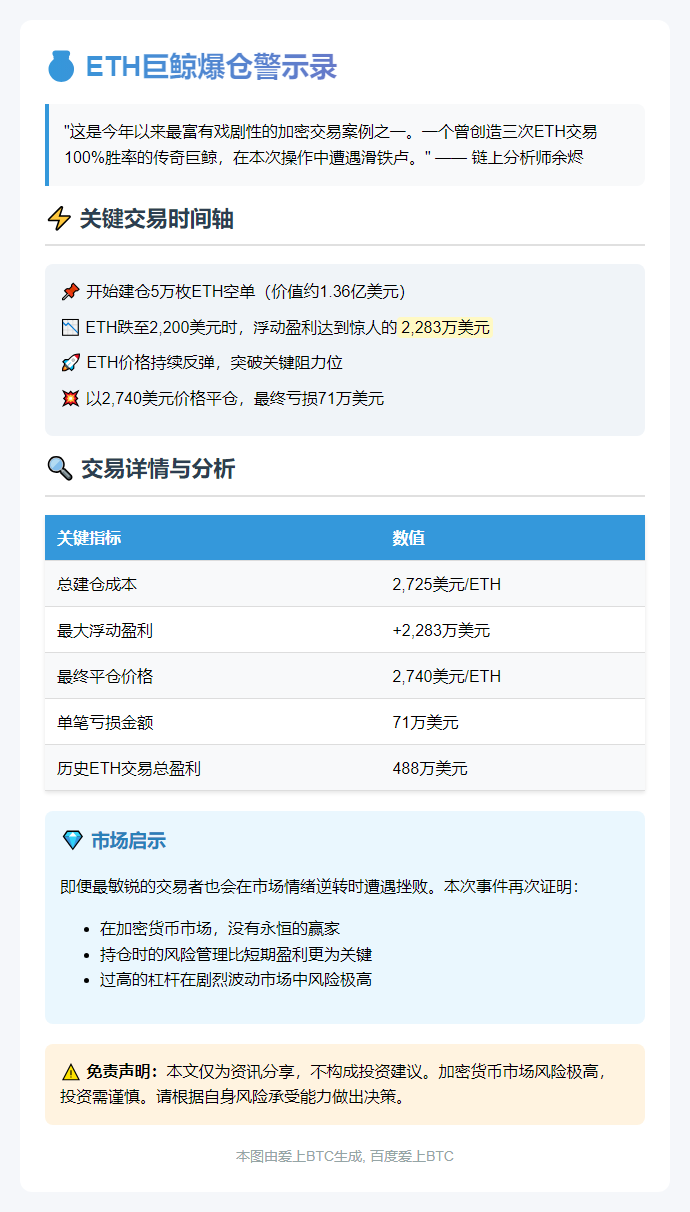Click the money bag icon beside the title

(x=61, y=67)
